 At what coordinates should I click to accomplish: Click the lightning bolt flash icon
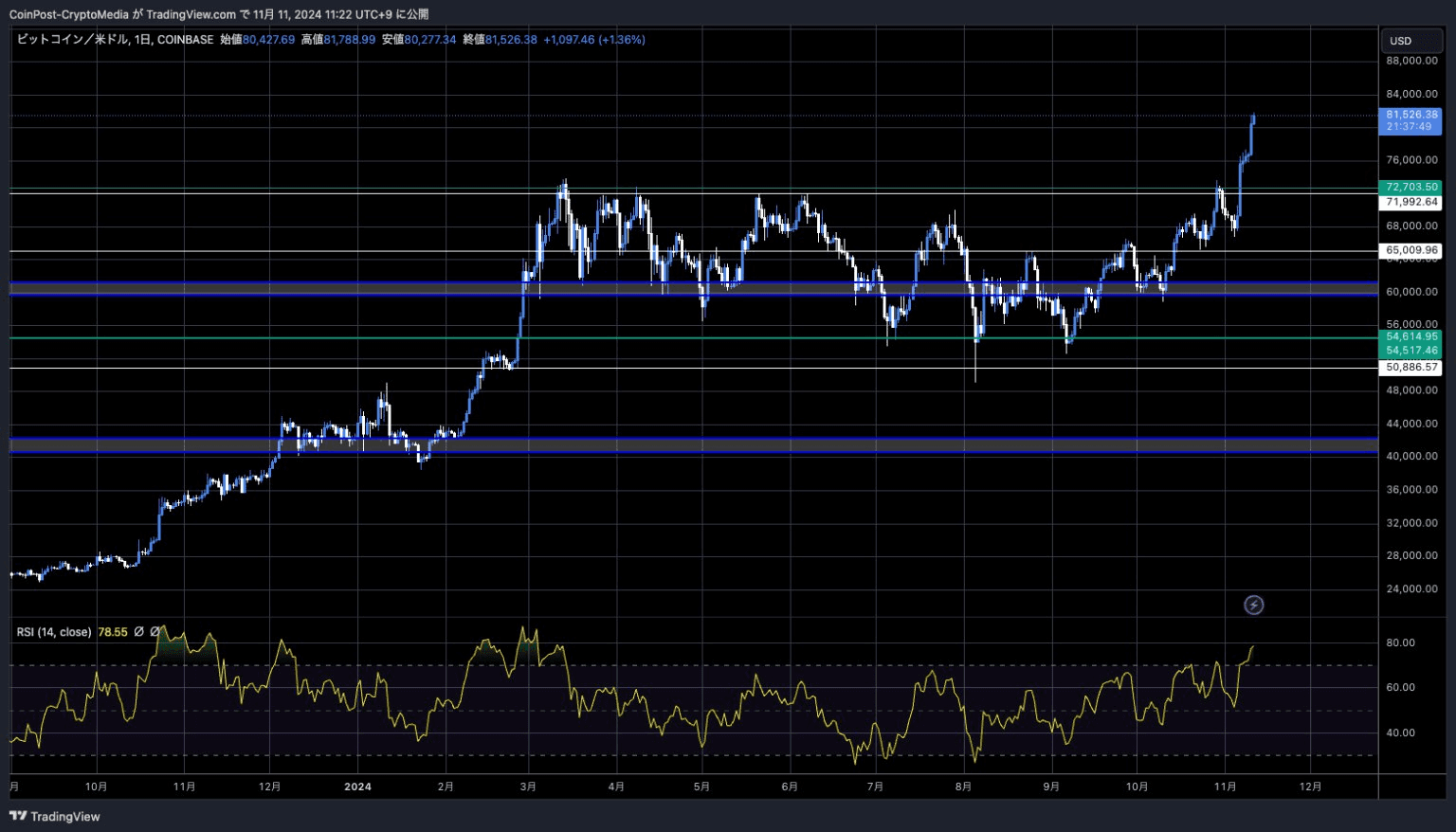pyautogui.click(x=1253, y=605)
